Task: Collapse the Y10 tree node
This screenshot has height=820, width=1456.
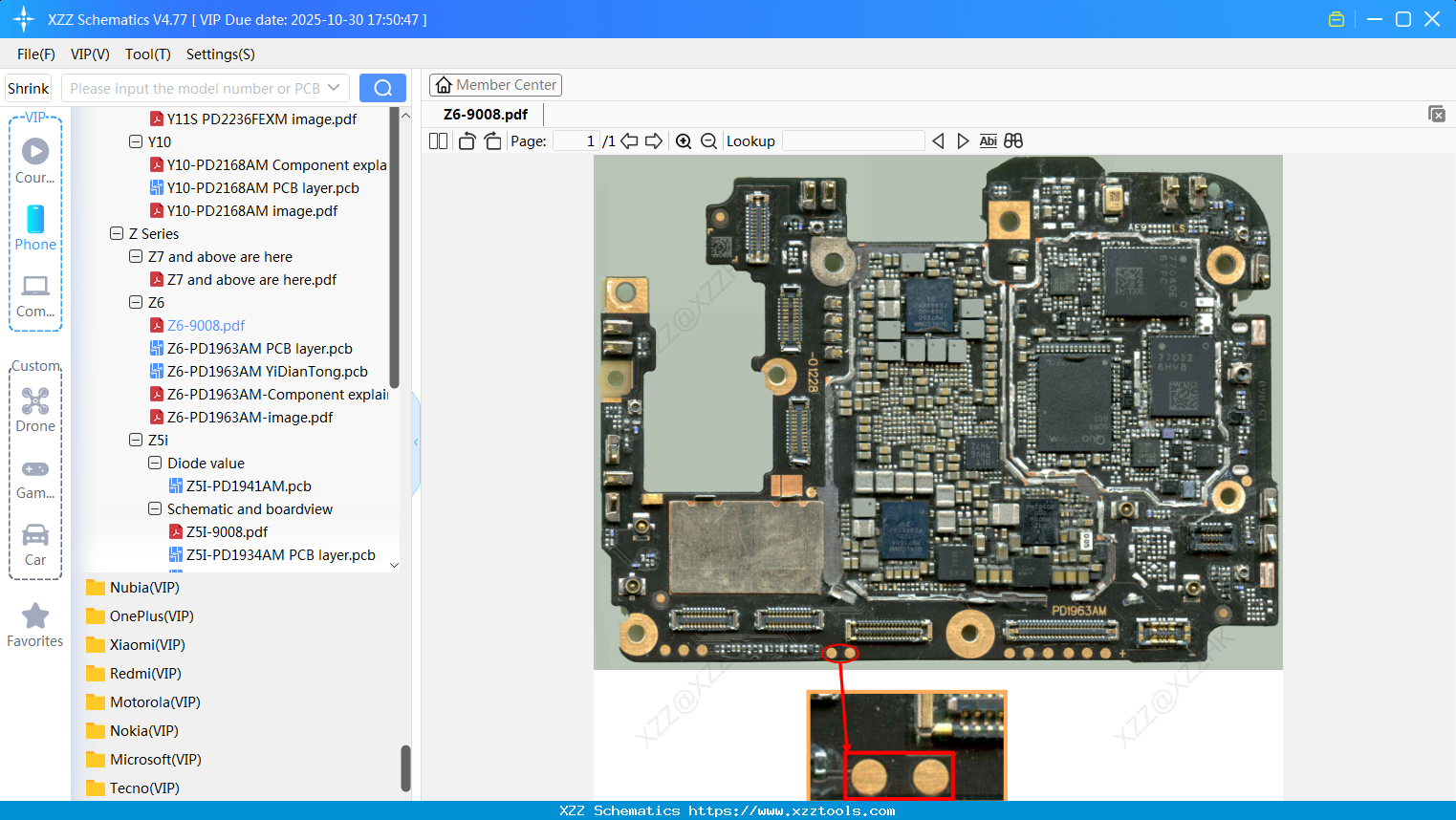Action: (136, 141)
